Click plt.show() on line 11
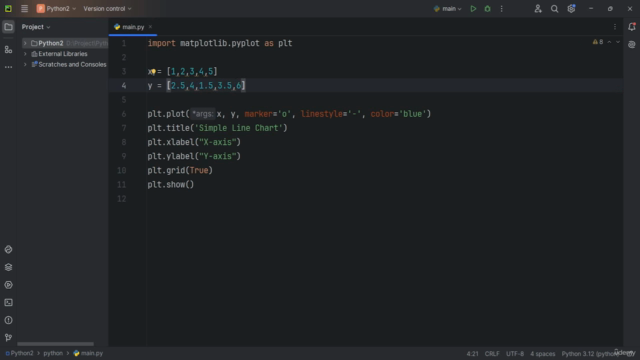Screen dimensions: 640x360 tap(171, 184)
